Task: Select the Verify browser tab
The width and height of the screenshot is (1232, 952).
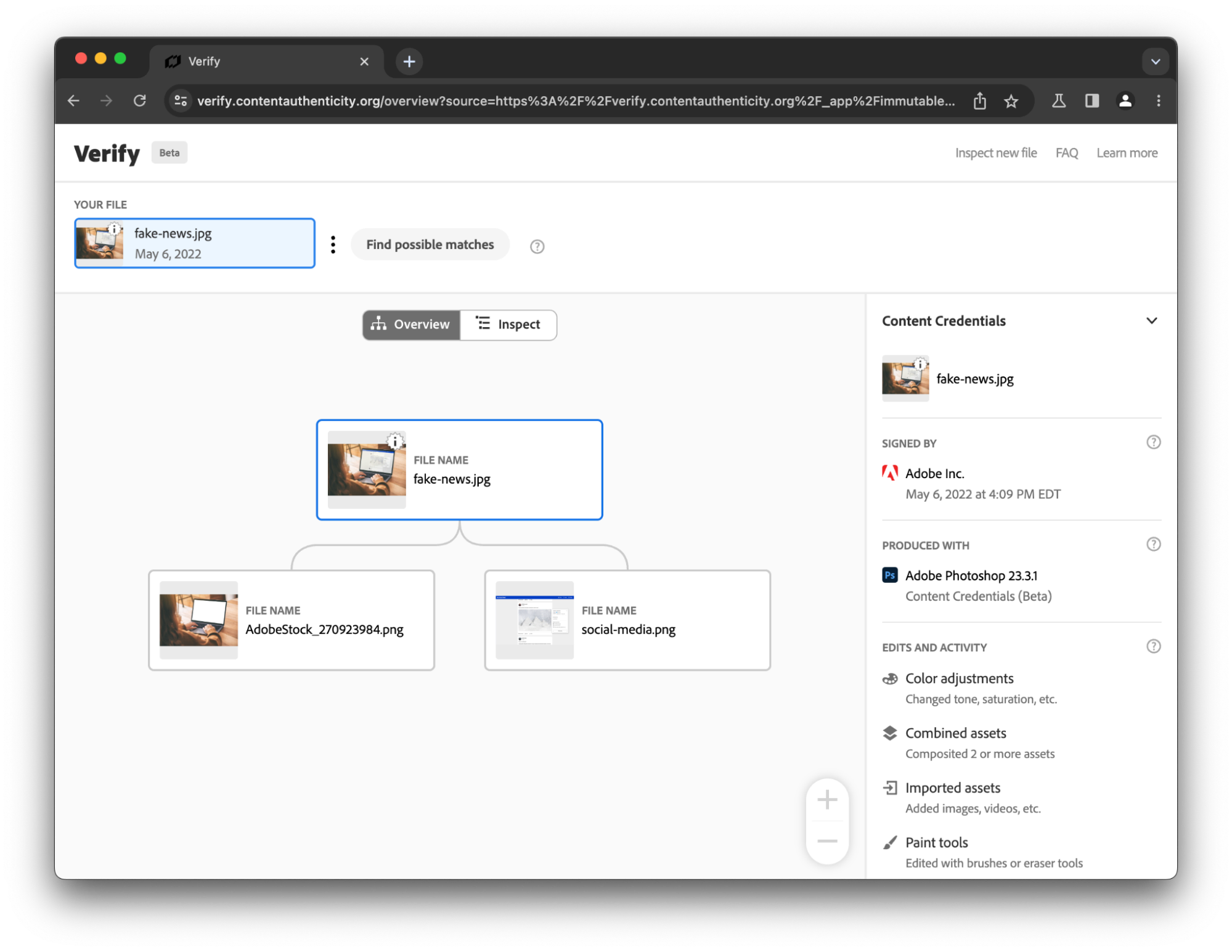Action: click(x=266, y=62)
